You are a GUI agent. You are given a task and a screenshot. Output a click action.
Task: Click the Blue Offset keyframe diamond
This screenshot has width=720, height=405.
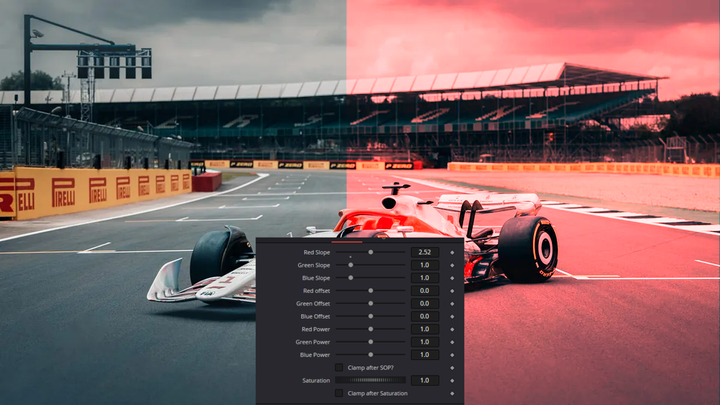(452, 316)
